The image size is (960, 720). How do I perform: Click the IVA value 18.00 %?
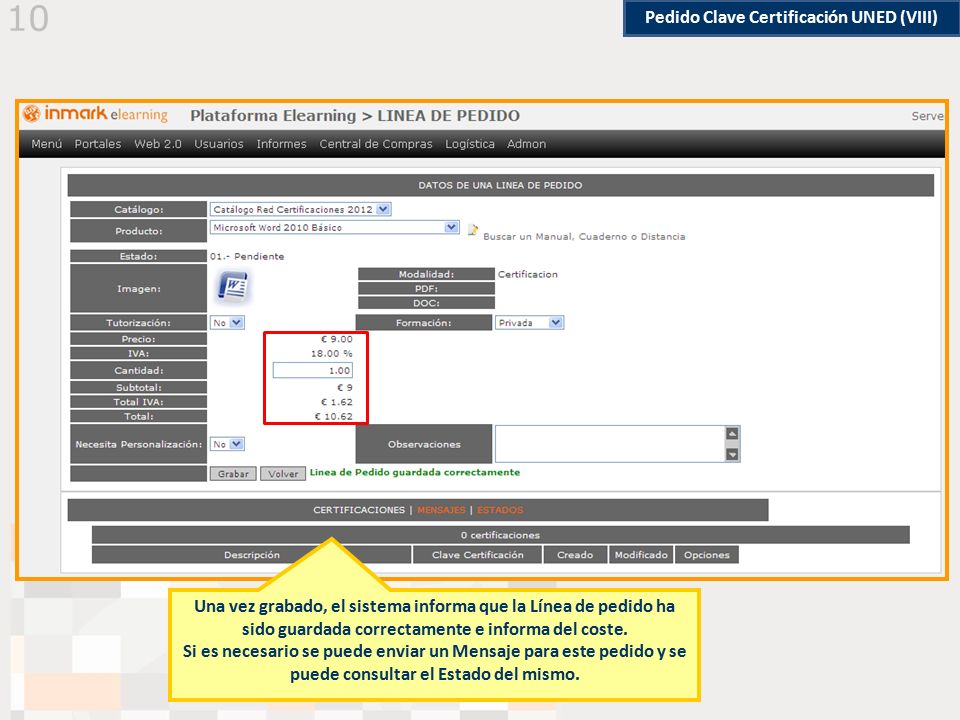click(x=332, y=354)
